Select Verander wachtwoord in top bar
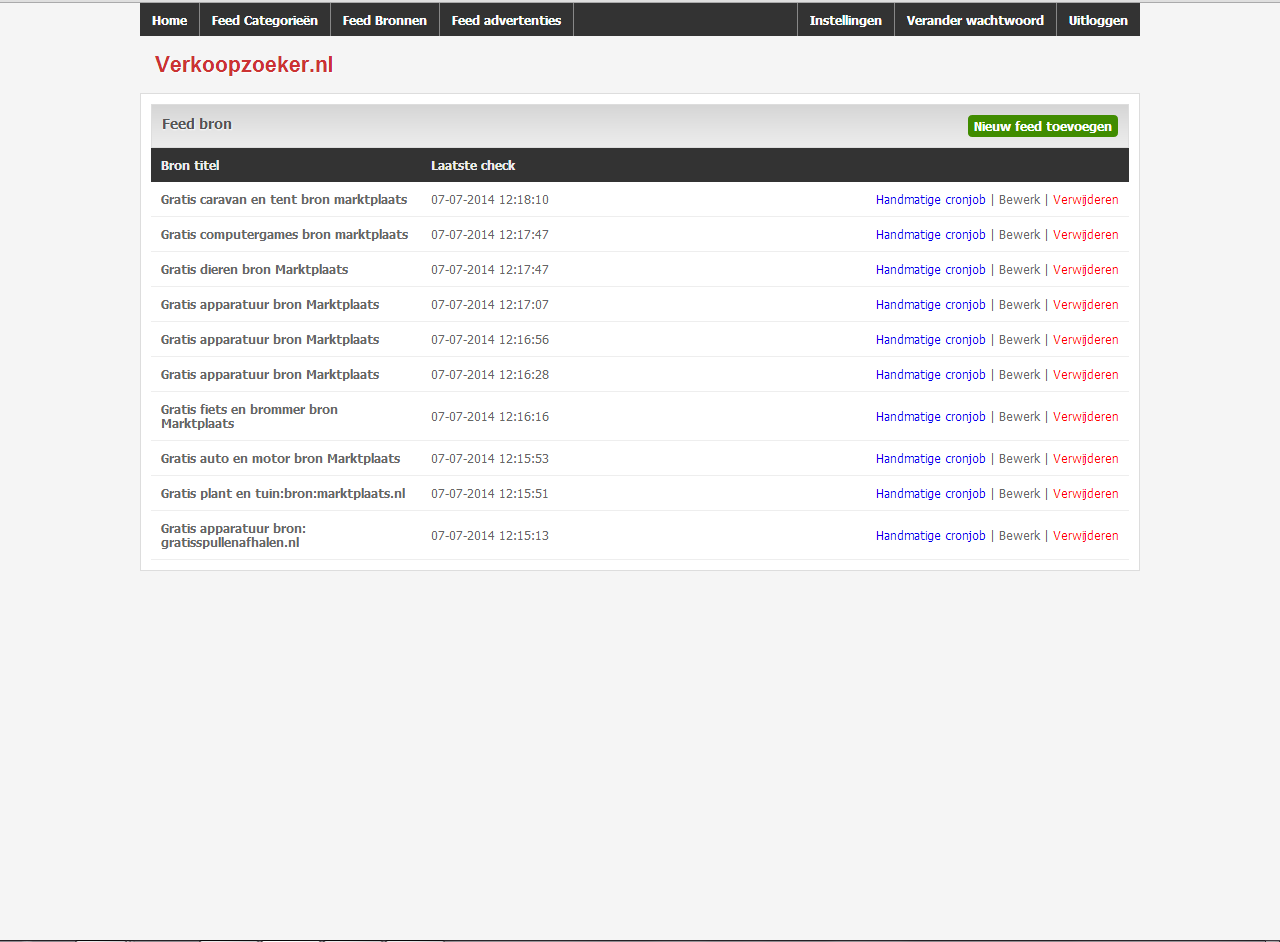Viewport: 1280px width, 942px height. click(x=975, y=20)
